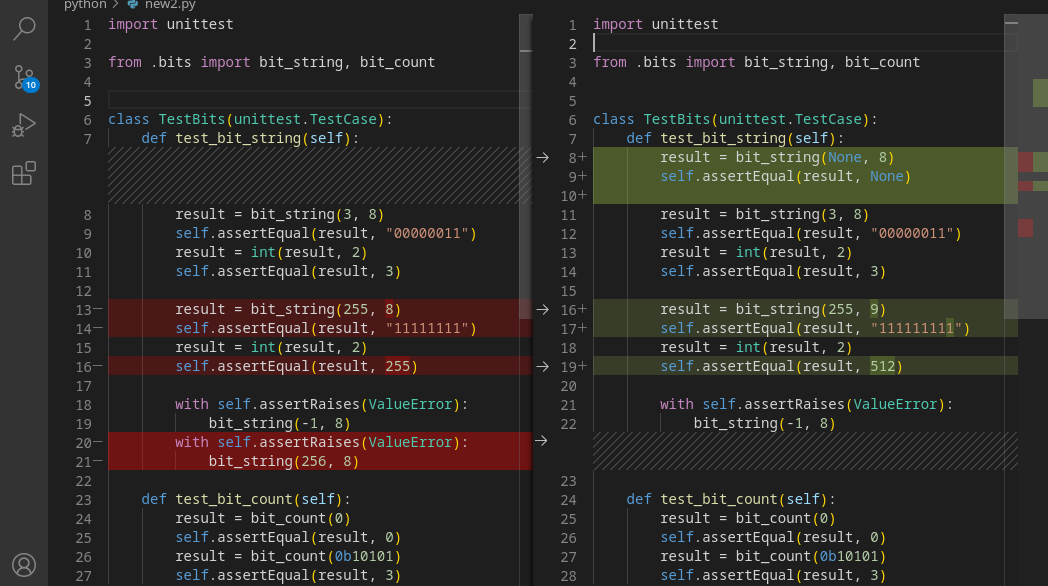1048x586 pixels.
Task: Open the Search view in activity bar
Action: coord(24,29)
